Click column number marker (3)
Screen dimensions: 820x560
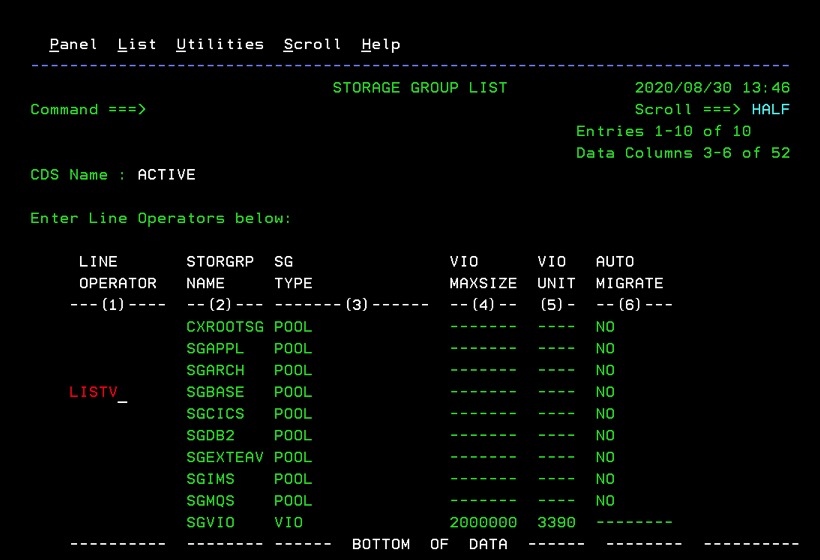357,305
